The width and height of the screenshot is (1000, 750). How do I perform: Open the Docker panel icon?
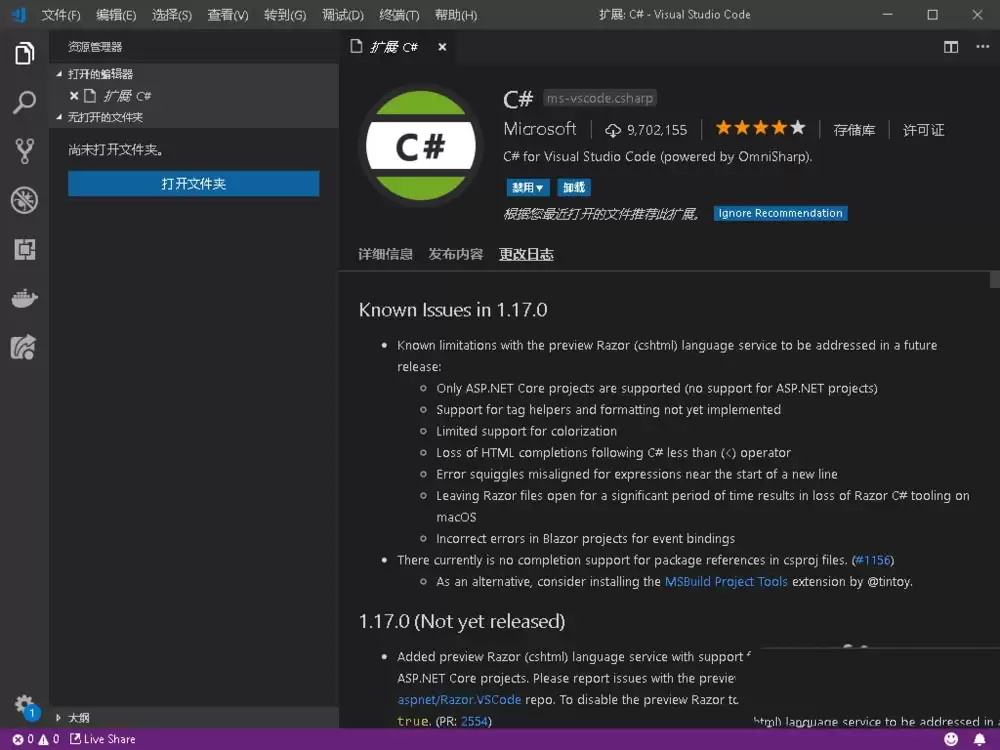pos(24,298)
